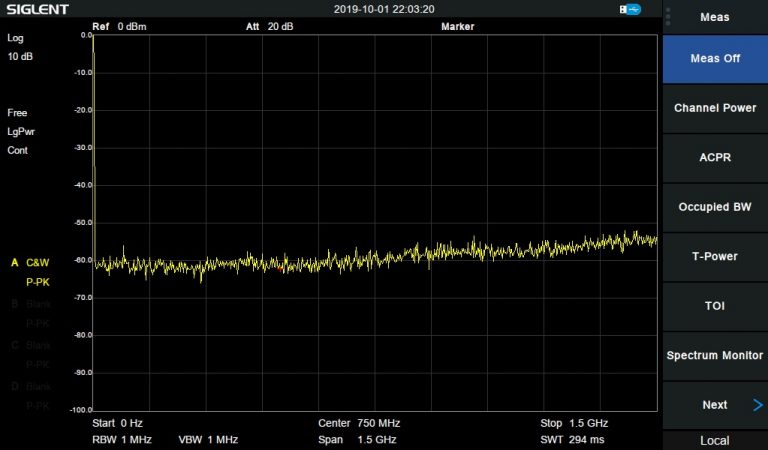This screenshot has height=450, width=768.
Task: Select the ACPR measurement
Action: [x=714, y=157]
